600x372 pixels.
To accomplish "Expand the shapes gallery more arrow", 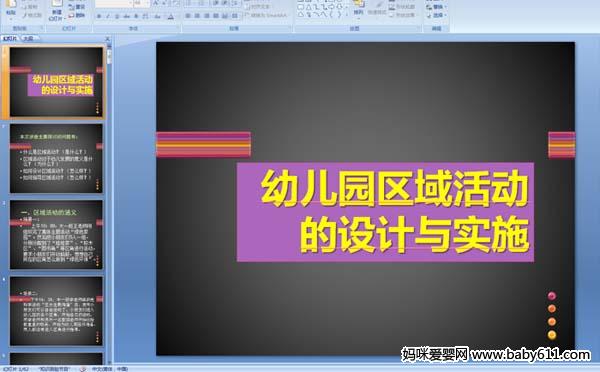I will click(x=346, y=16).
